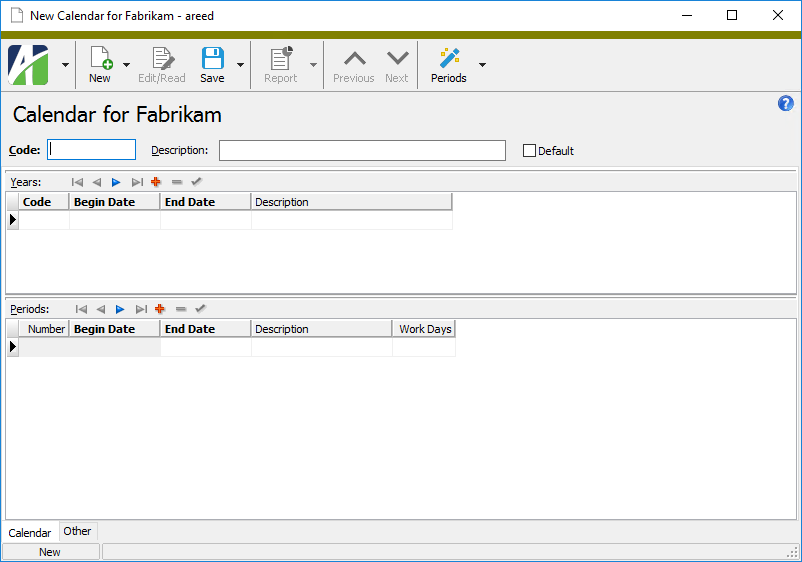Click the page icon in the title bar
This screenshot has height=562, width=802.
(17, 15)
